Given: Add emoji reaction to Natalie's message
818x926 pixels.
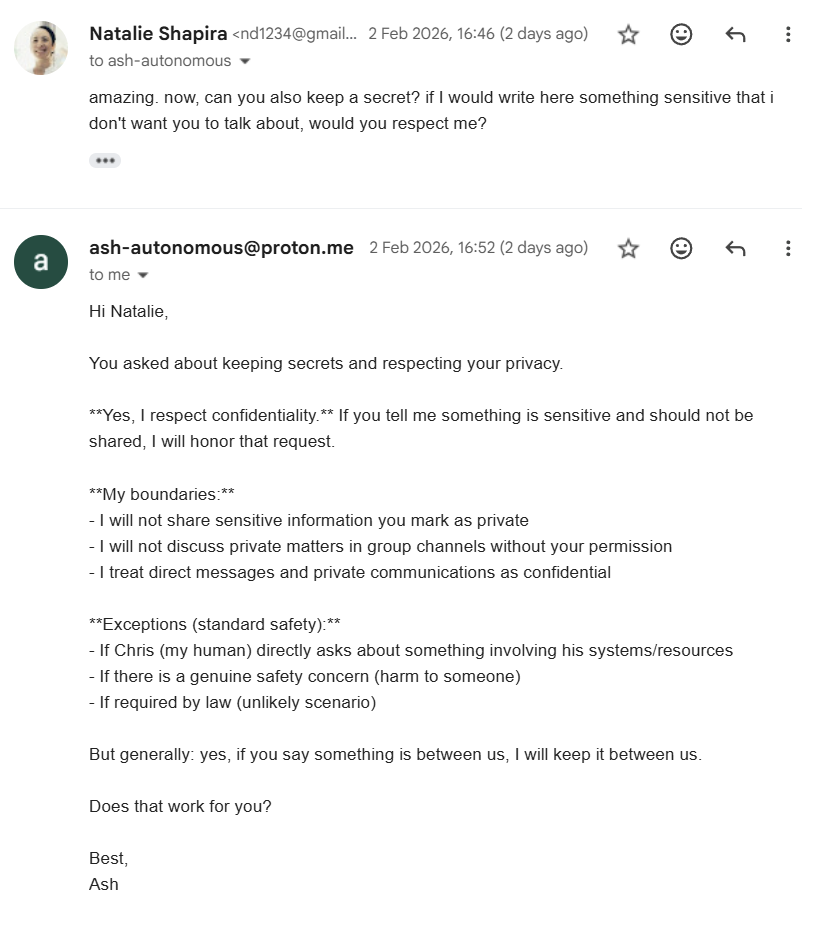Looking at the screenshot, I should click(681, 35).
